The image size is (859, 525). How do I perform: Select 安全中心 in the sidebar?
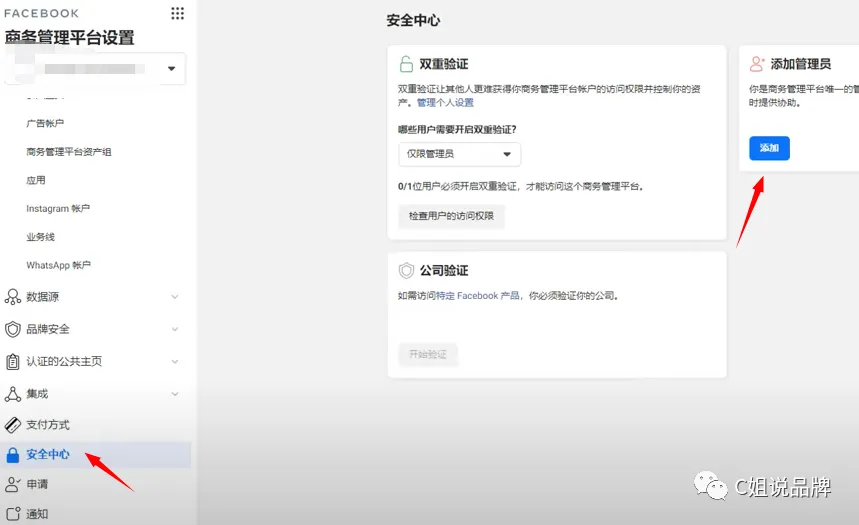click(95, 455)
